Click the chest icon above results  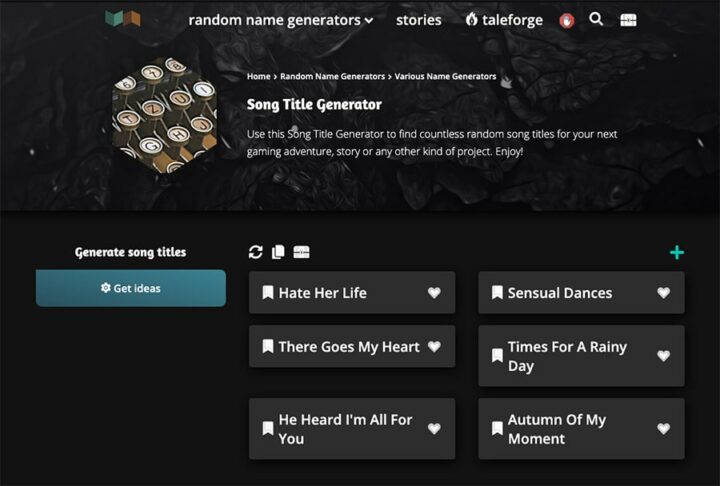pos(301,252)
